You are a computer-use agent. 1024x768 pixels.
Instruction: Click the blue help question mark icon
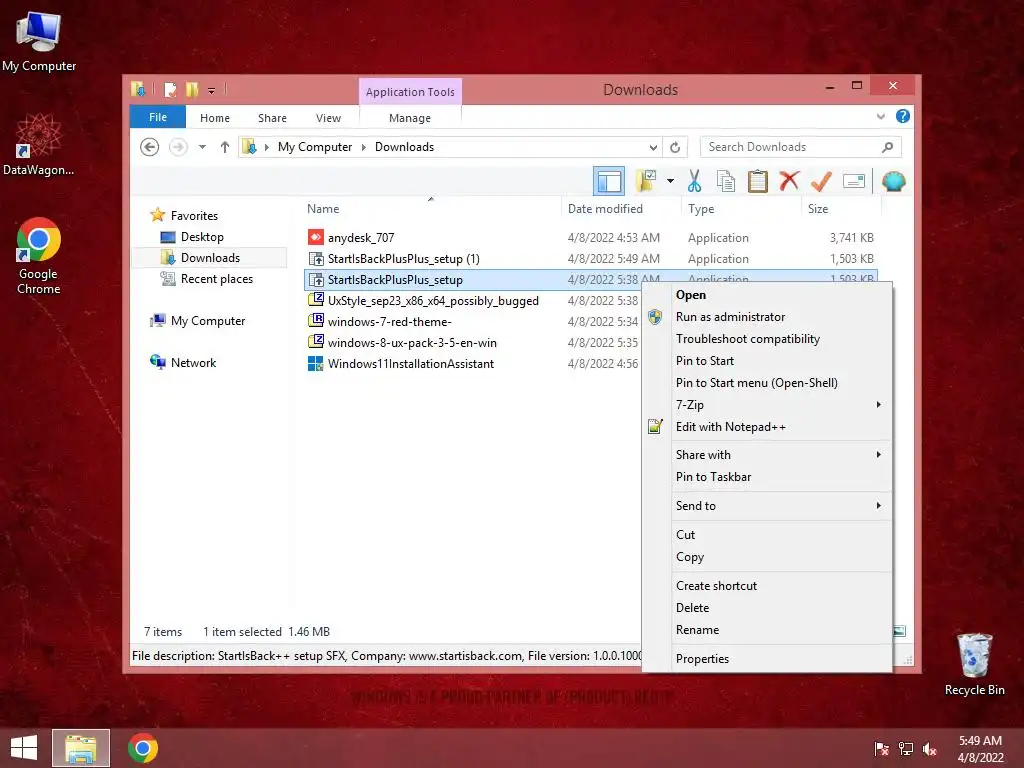pos(903,116)
